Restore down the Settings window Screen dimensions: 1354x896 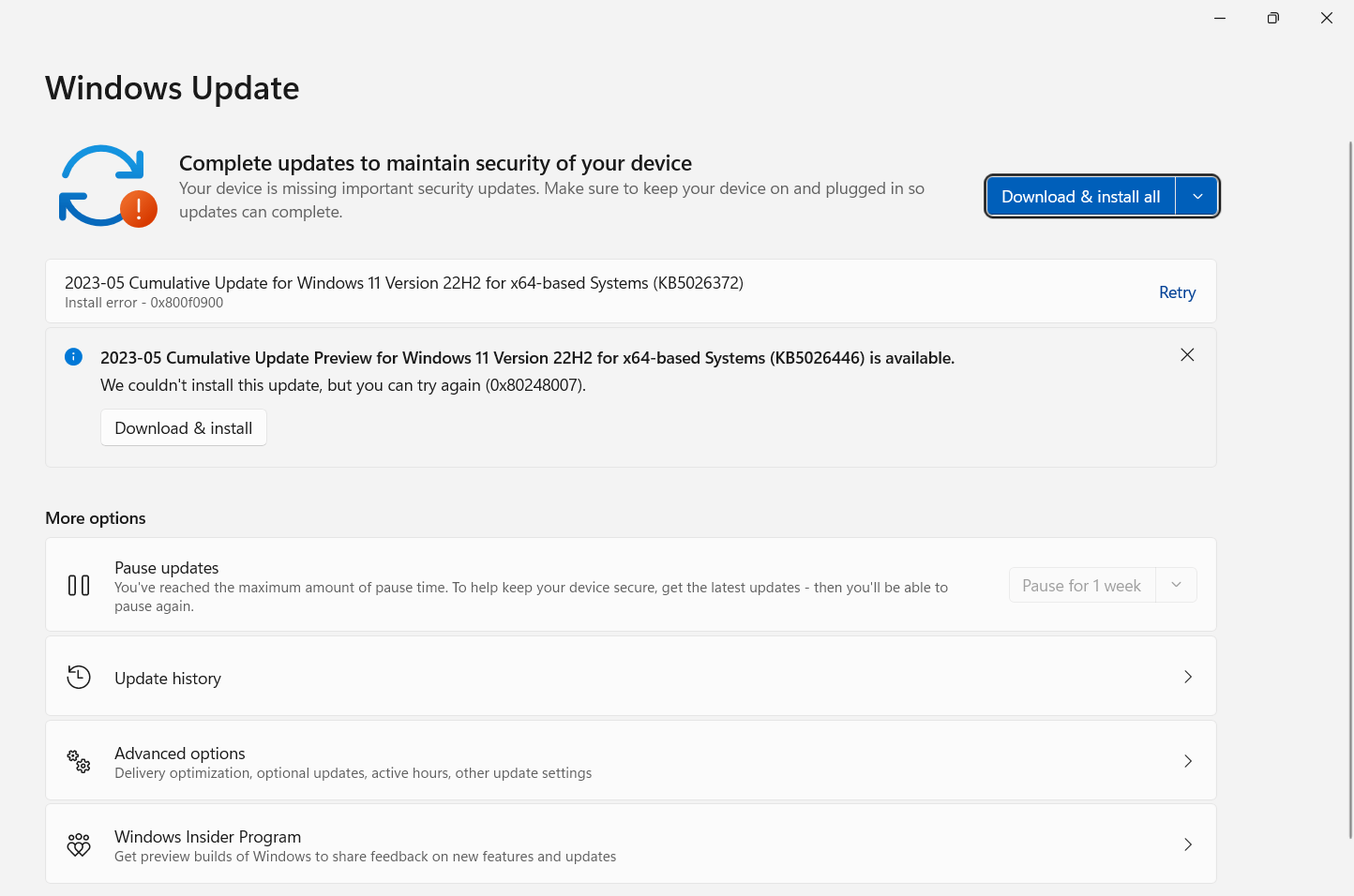pyautogui.click(x=1272, y=18)
